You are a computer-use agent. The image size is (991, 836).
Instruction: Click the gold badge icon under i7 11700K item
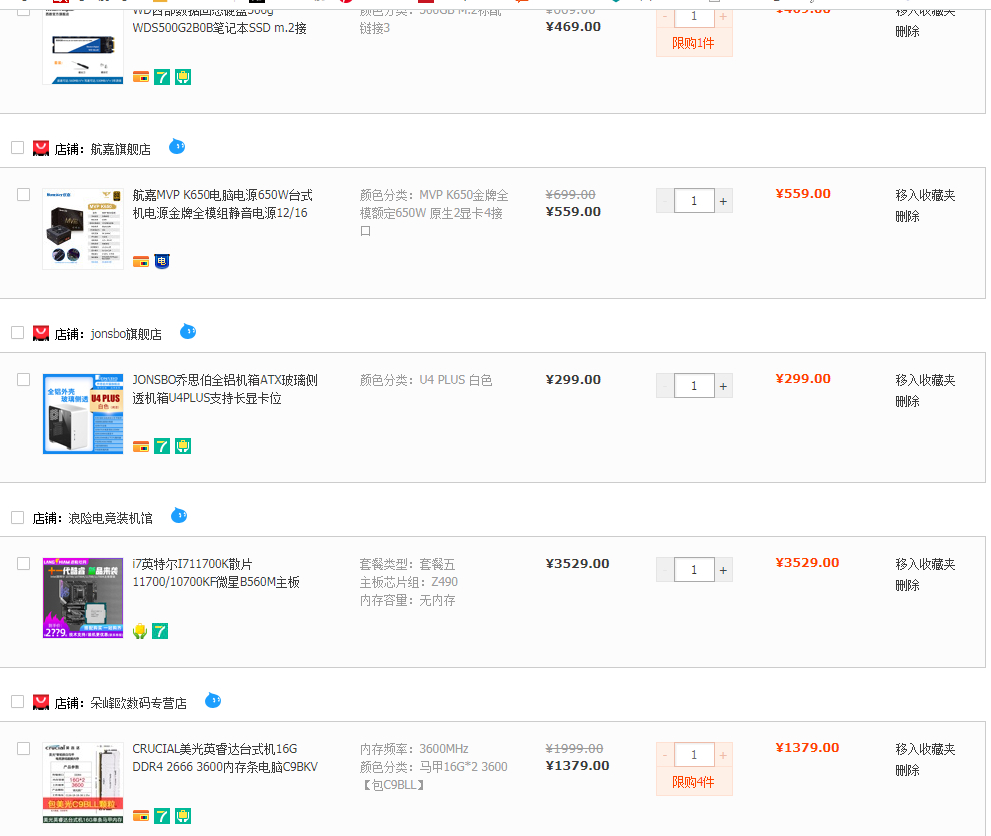click(x=140, y=631)
